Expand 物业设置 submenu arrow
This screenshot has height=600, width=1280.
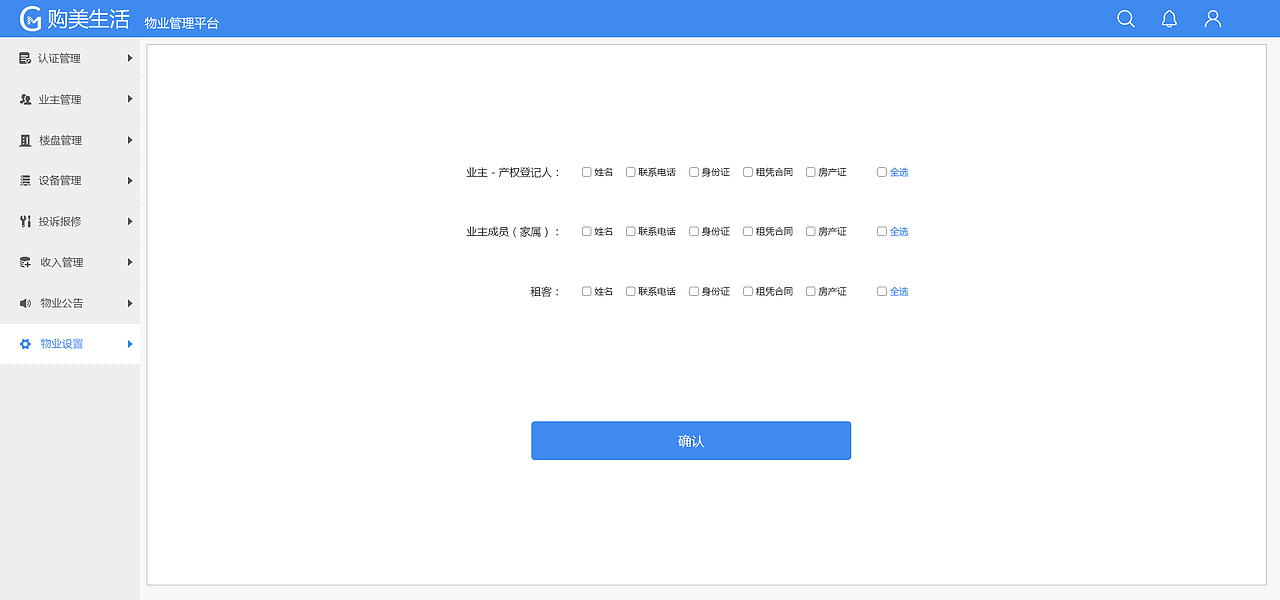[x=130, y=344]
